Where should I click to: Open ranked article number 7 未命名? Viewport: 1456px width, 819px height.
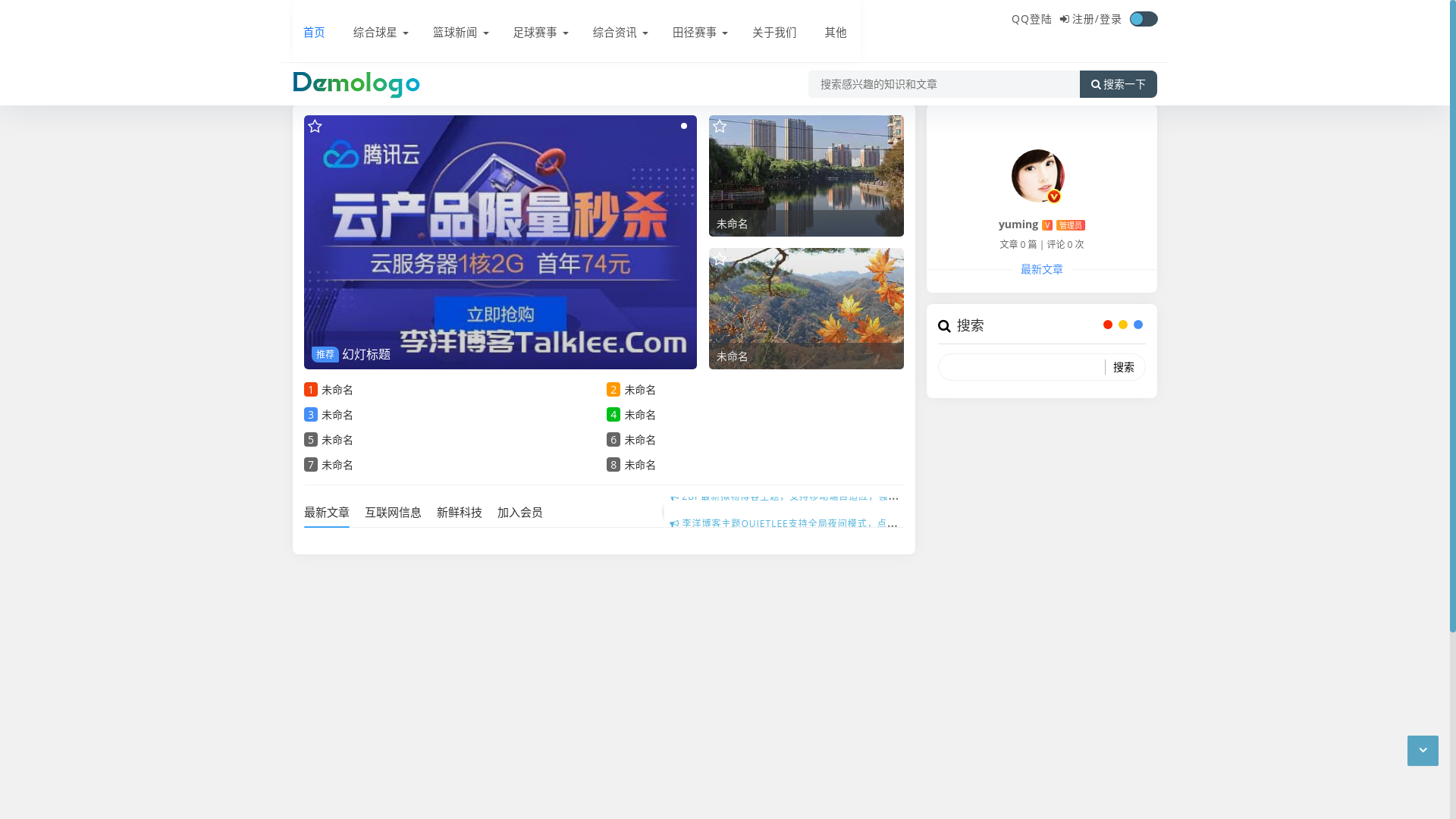pyautogui.click(x=337, y=465)
